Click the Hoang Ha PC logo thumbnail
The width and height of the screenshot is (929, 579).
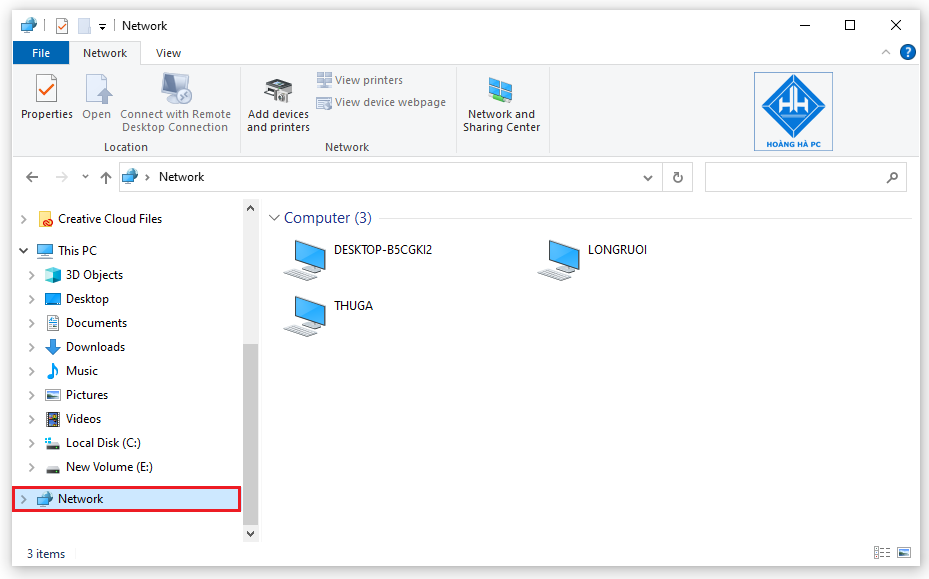pos(793,111)
